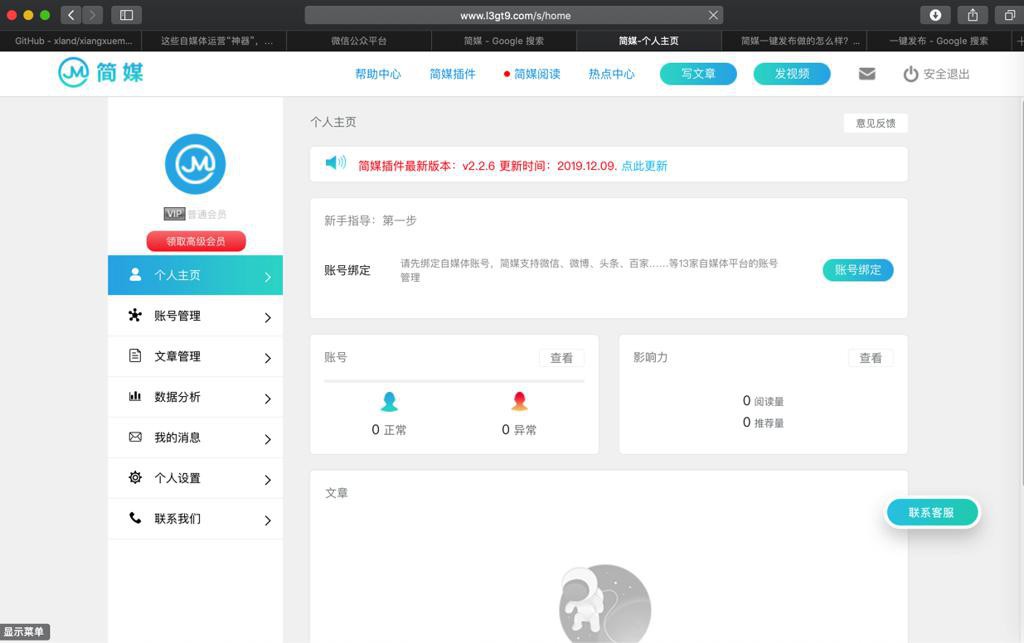Expand 文章管理 chevron arrow
Viewport: 1024px width, 643px height.
[267, 358]
